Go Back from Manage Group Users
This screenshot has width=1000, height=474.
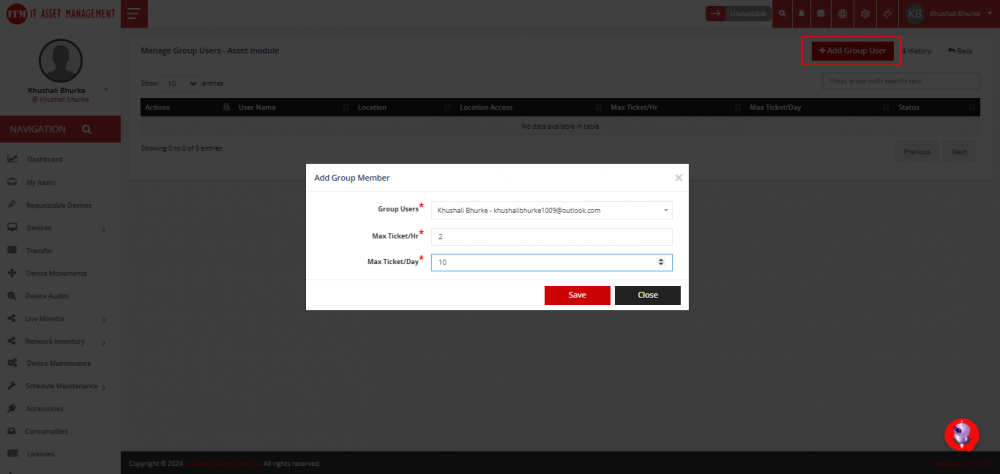point(960,51)
